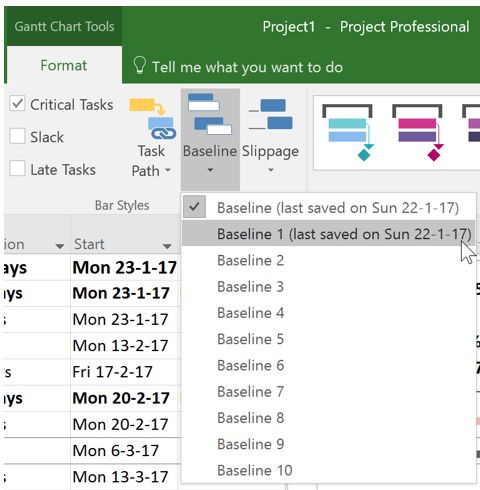Select the magenta Gantt chart style thumbnail

(418, 133)
